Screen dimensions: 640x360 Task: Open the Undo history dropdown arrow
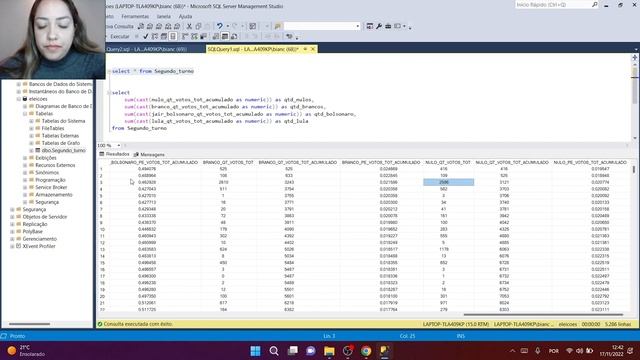tap(227, 26)
